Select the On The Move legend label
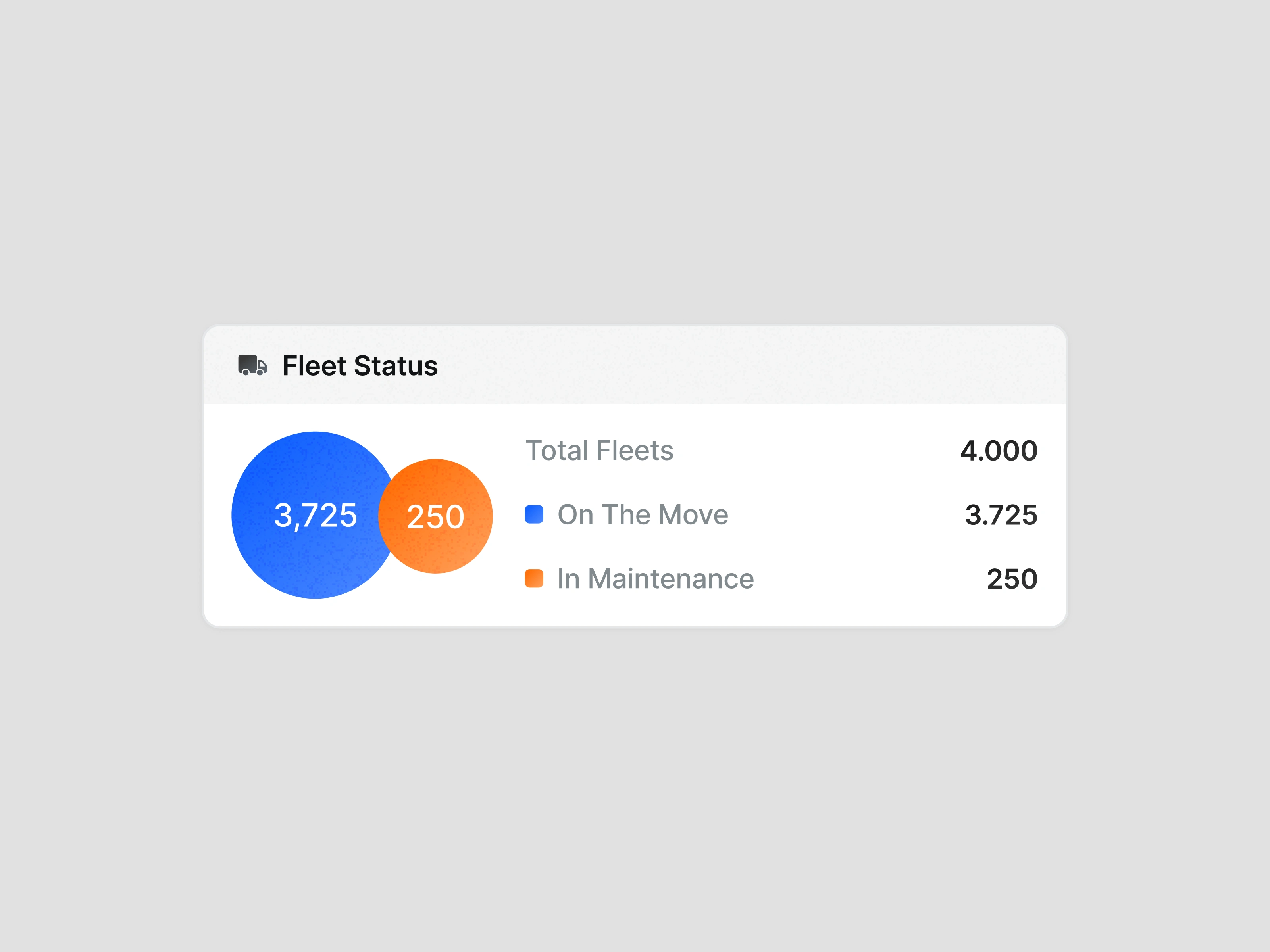1270x952 pixels. tap(643, 515)
